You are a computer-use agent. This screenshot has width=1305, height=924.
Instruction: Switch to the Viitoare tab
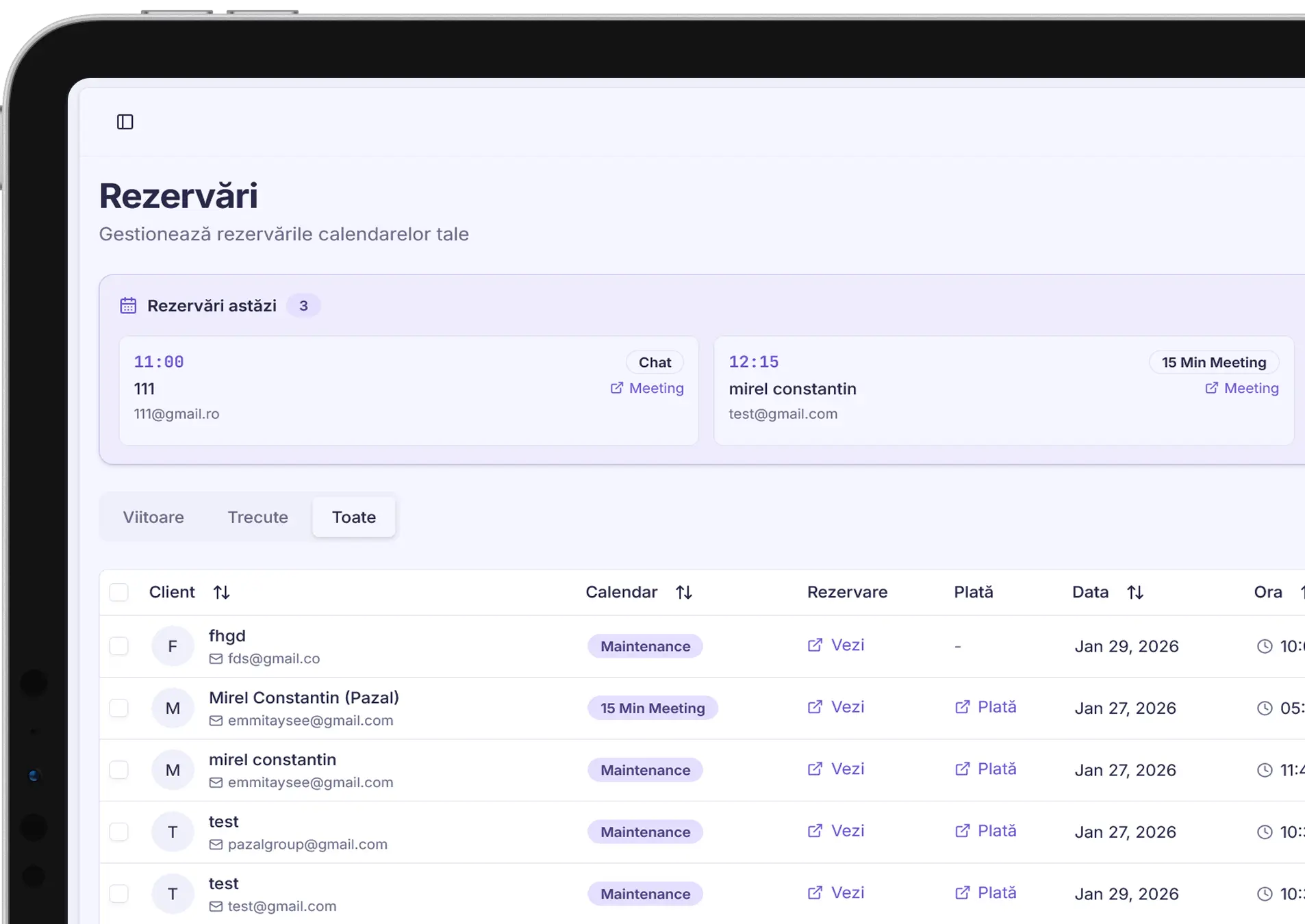[153, 517]
